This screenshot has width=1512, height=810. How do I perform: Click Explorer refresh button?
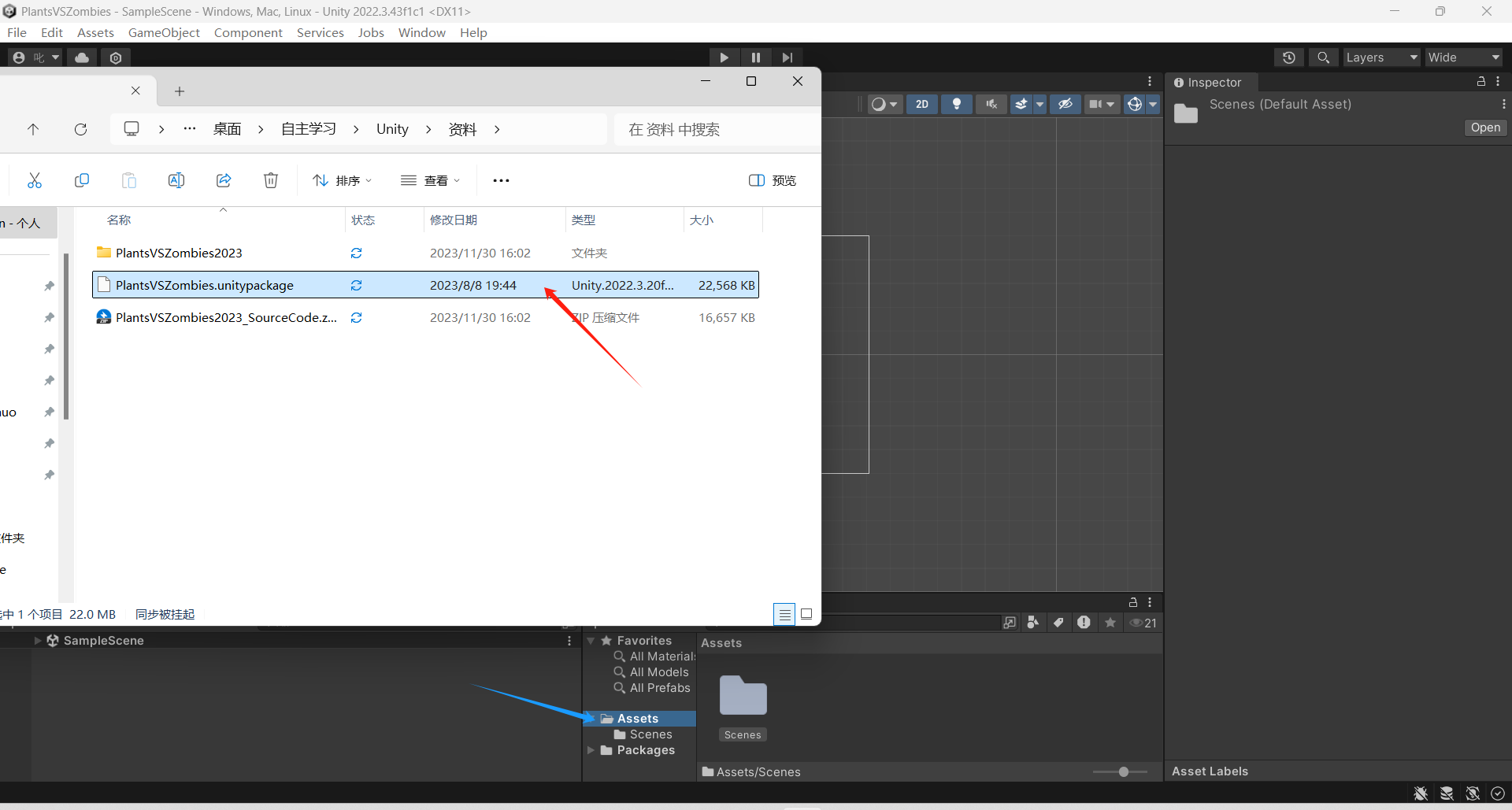click(80, 129)
